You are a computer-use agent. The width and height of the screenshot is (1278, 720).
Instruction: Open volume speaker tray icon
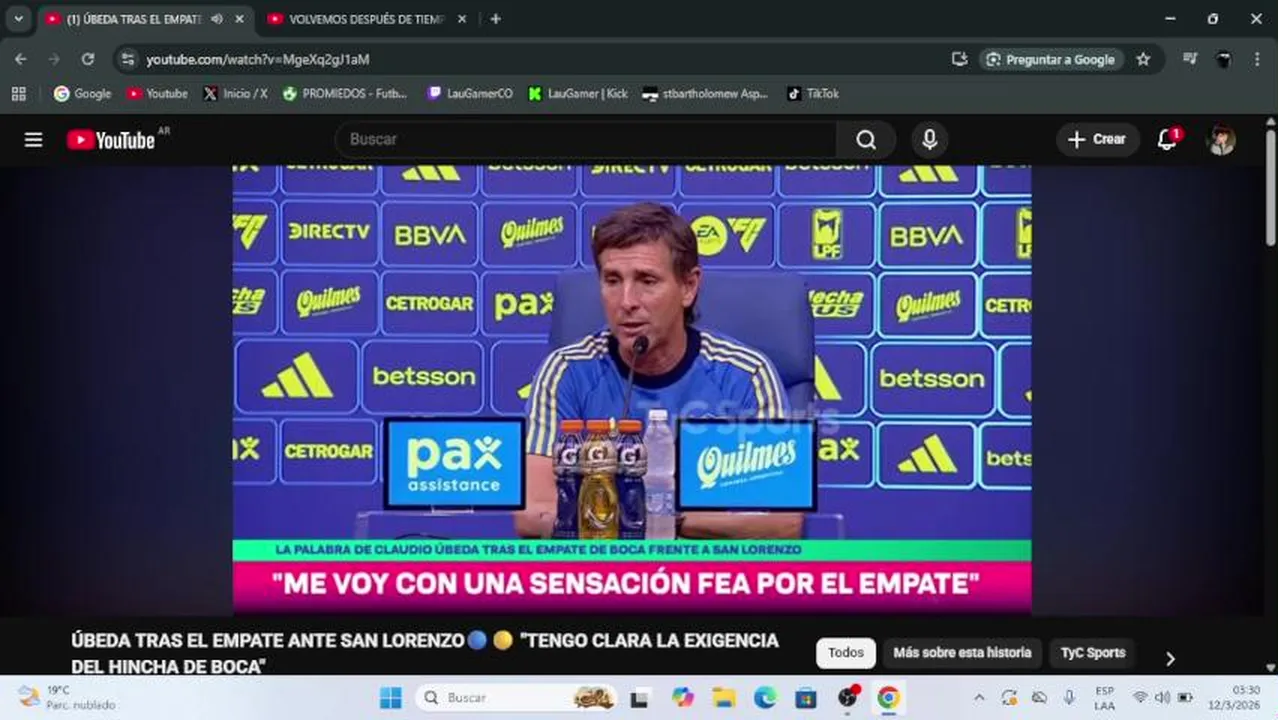click(x=1162, y=698)
